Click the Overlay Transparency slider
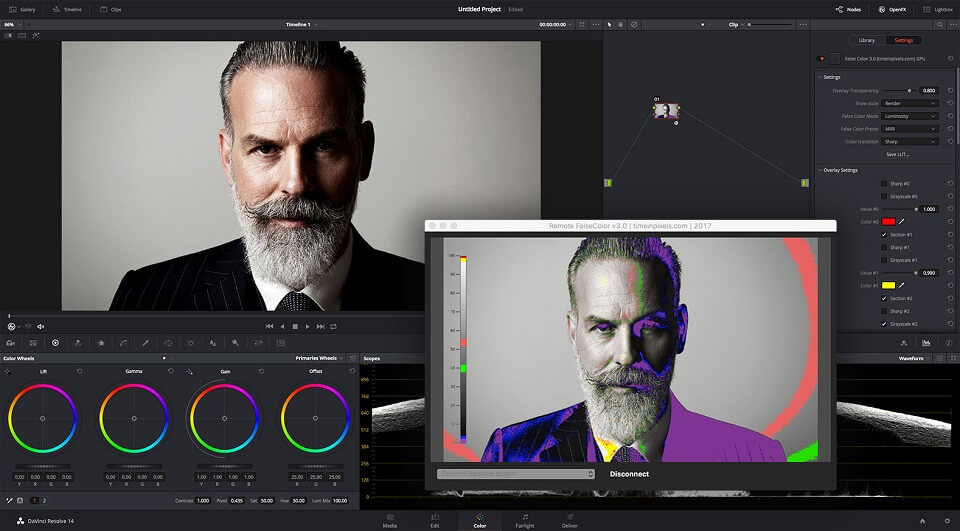This screenshot has height=531, width=960. click(898, 91)
